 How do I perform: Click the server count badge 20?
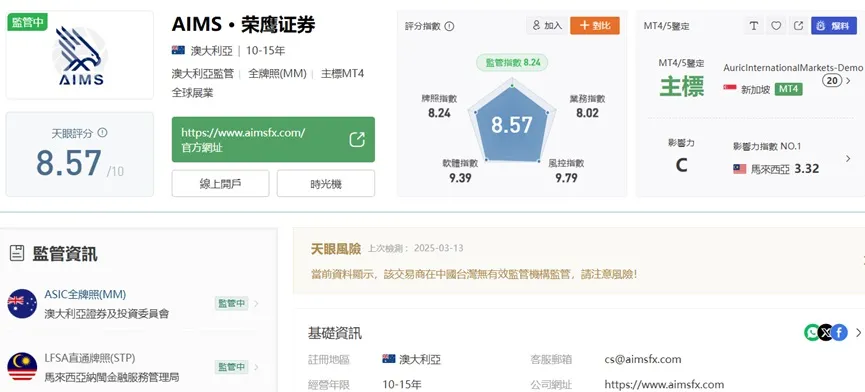832,81
